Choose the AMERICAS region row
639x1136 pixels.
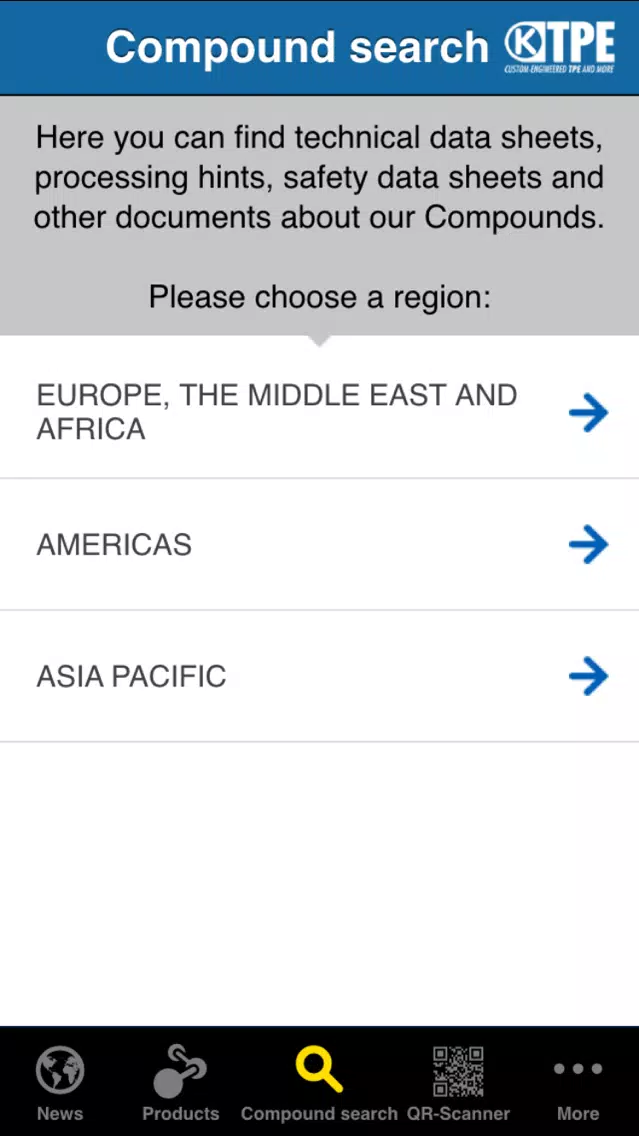click(320, 545)
